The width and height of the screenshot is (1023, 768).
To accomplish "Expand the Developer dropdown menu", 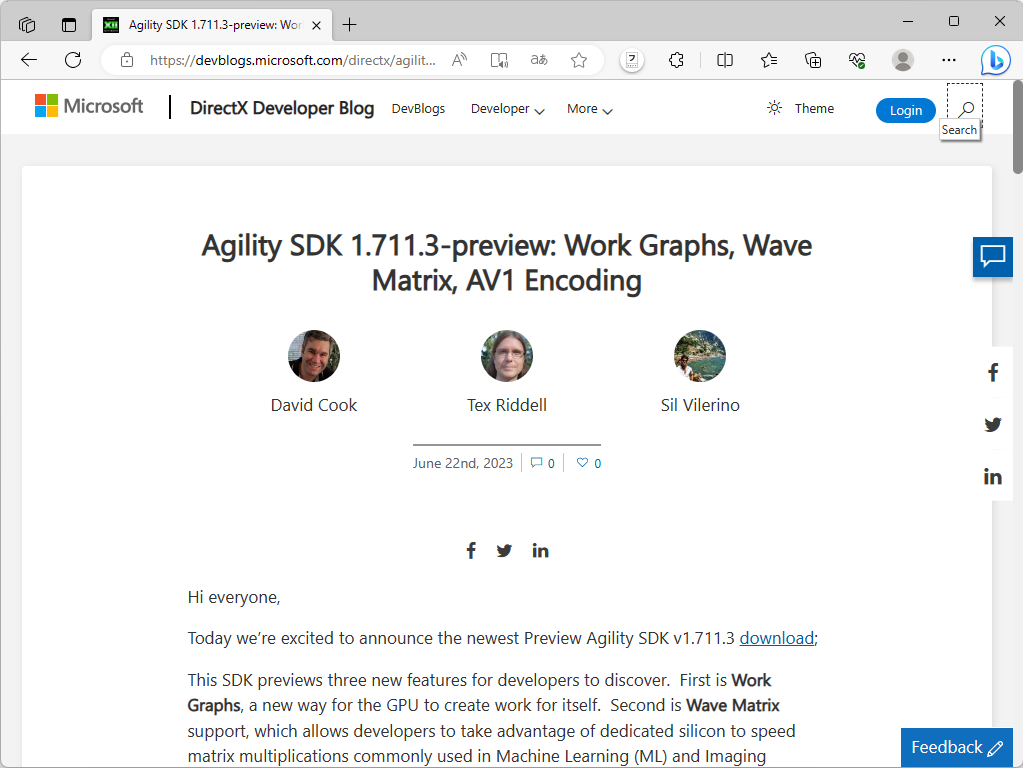I will click(508, 109).
